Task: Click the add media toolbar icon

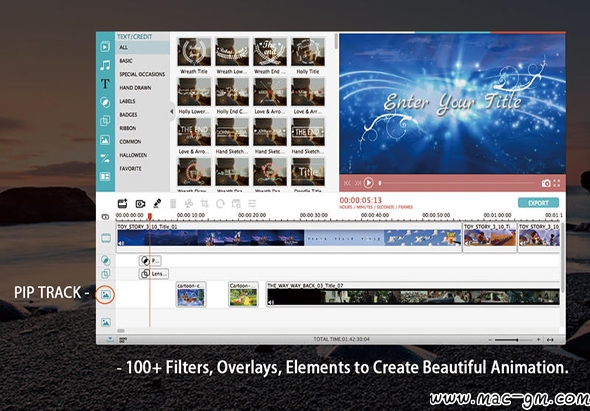Action: click(x=123, y=203)
